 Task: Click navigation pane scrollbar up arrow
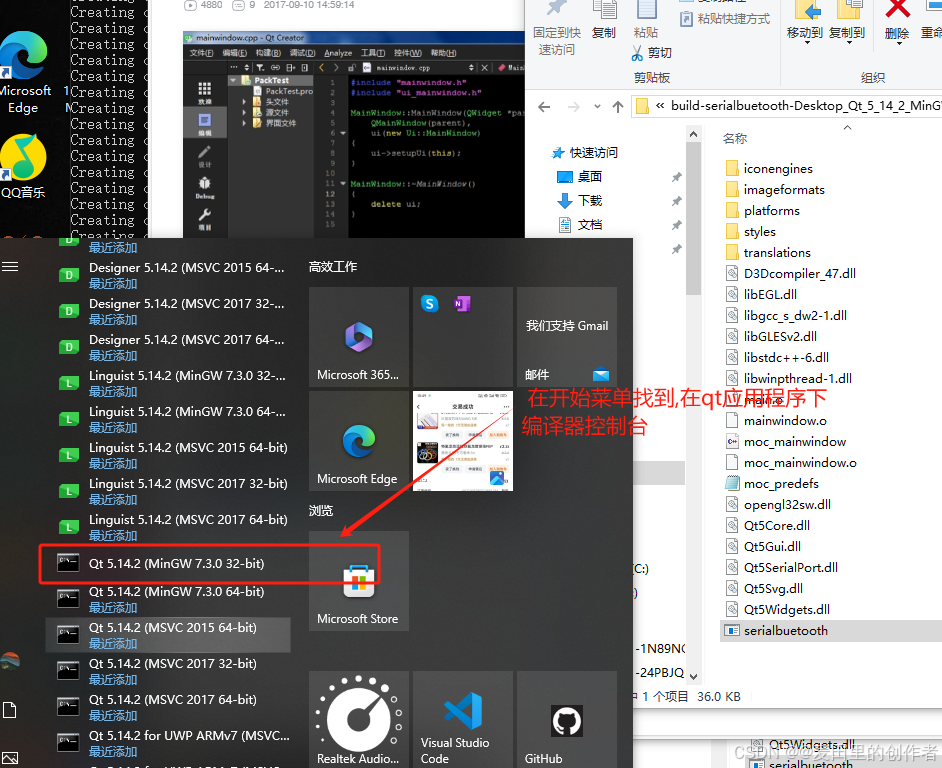point(693,135)
